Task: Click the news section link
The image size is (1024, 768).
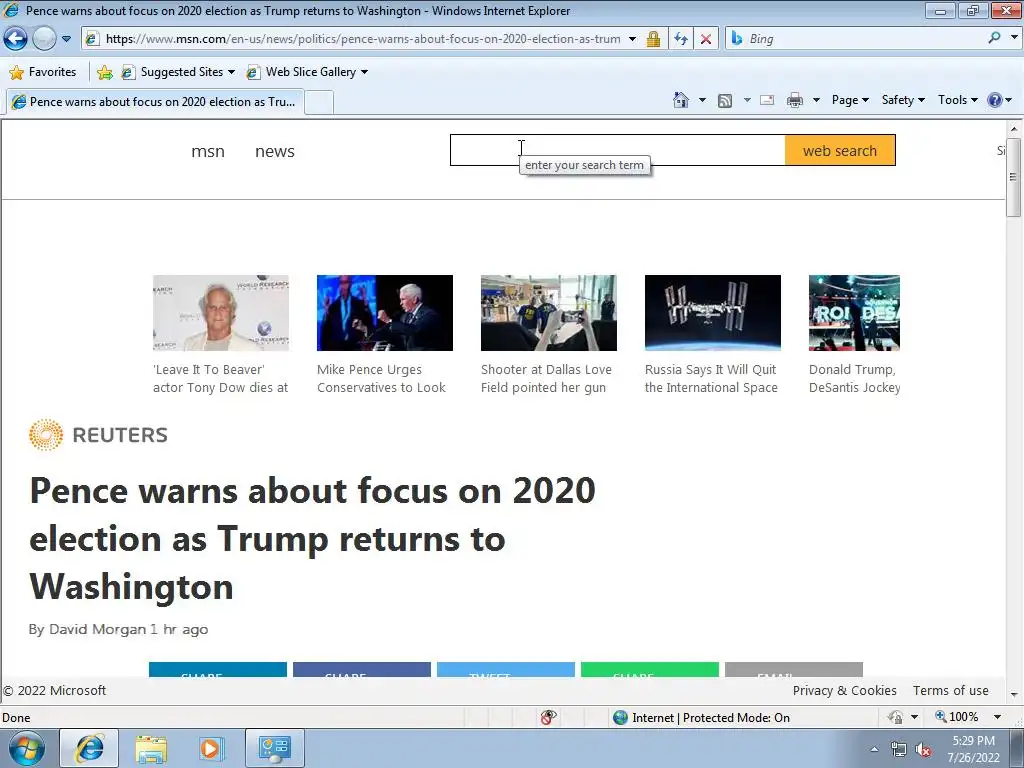Action: tap(274, 152)
